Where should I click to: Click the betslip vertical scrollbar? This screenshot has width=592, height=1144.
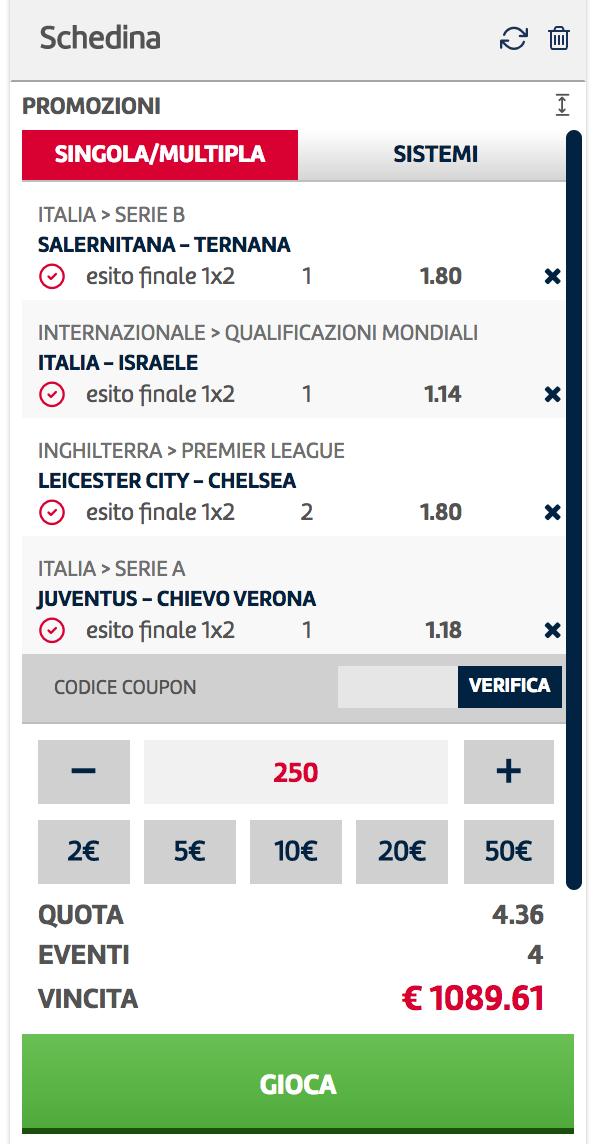(x=574, y=509)
